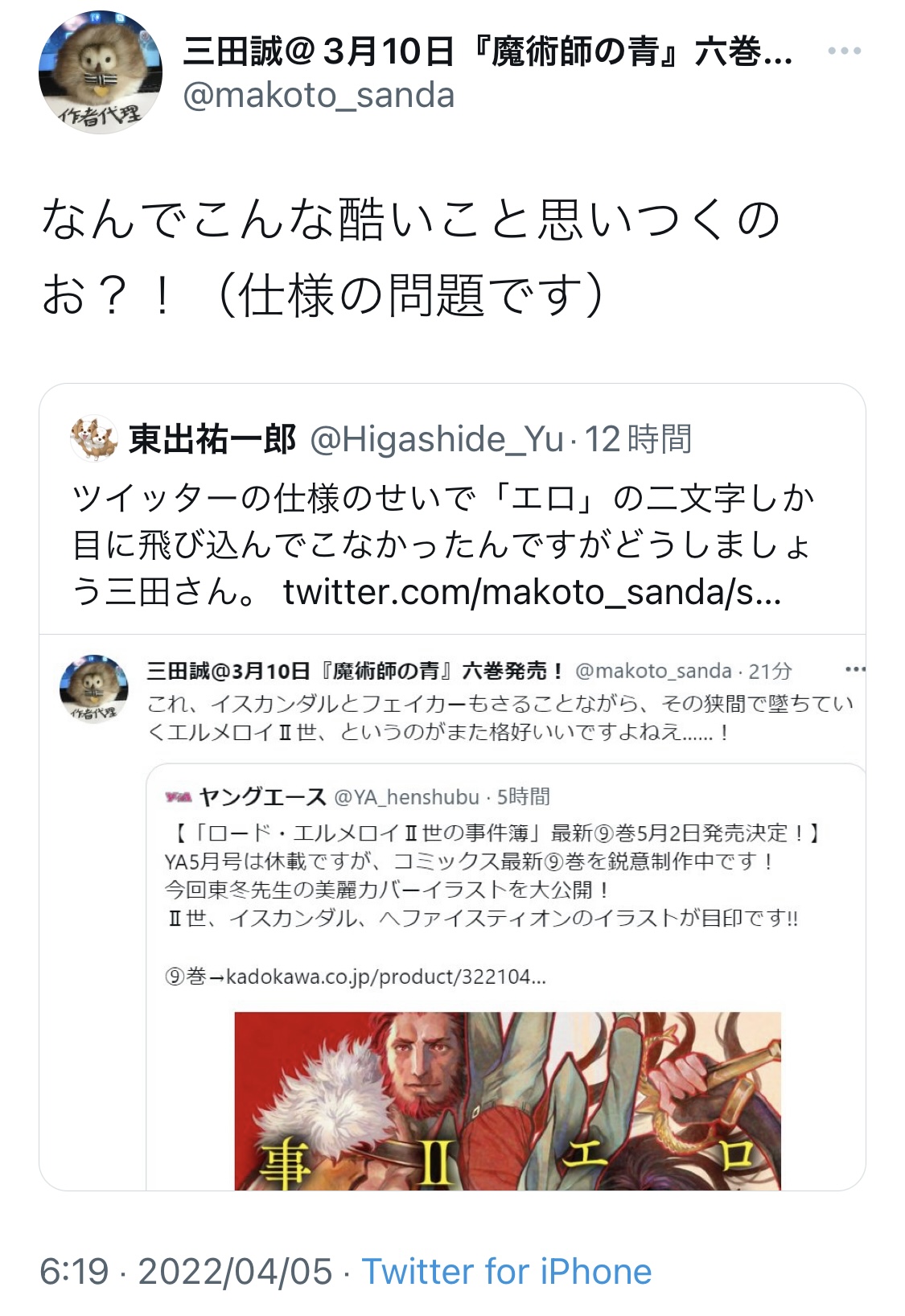The image size is (905, 1316).
Task: Open ヤングエース account name
Action: point(262,797)
